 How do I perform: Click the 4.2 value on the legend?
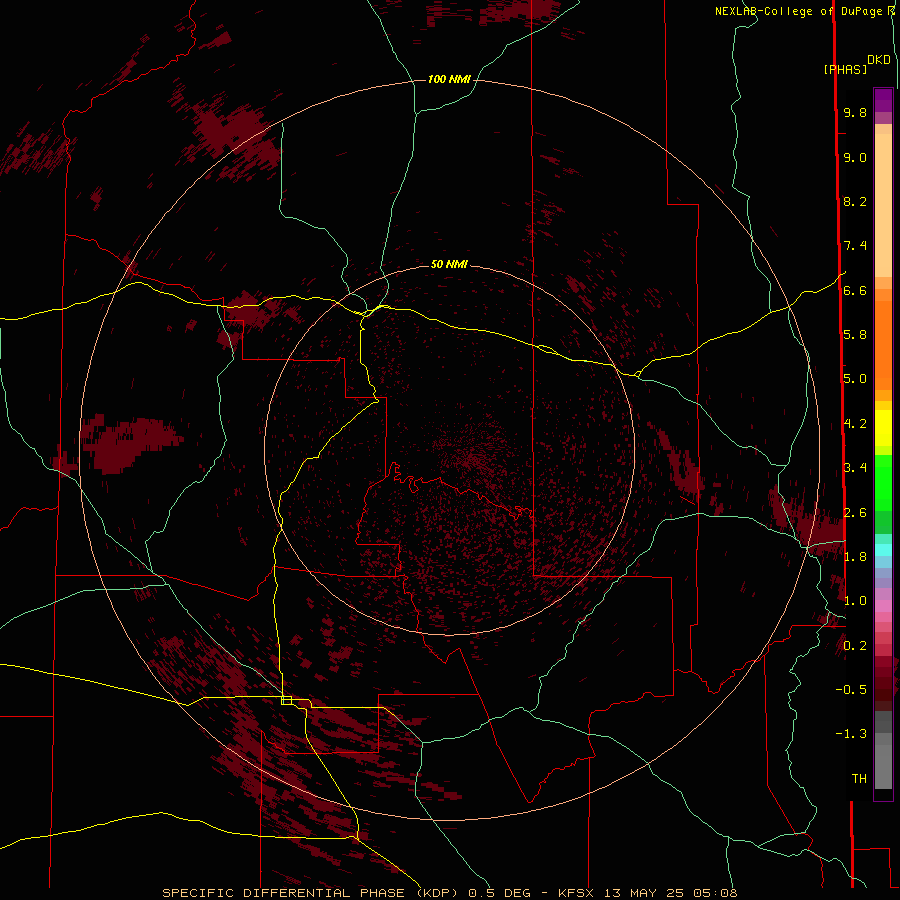point(855,424)
